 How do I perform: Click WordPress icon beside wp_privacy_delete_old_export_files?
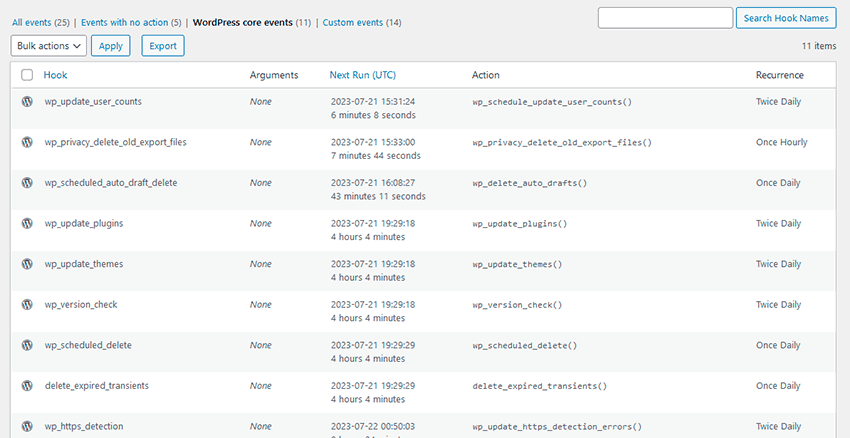[x=27, y=142]
